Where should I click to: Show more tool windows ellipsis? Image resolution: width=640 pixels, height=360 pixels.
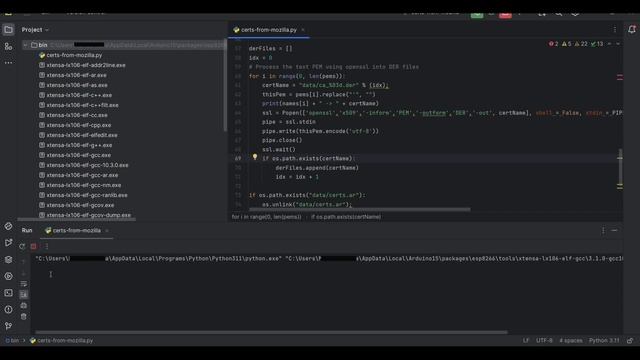click(8, 63)
